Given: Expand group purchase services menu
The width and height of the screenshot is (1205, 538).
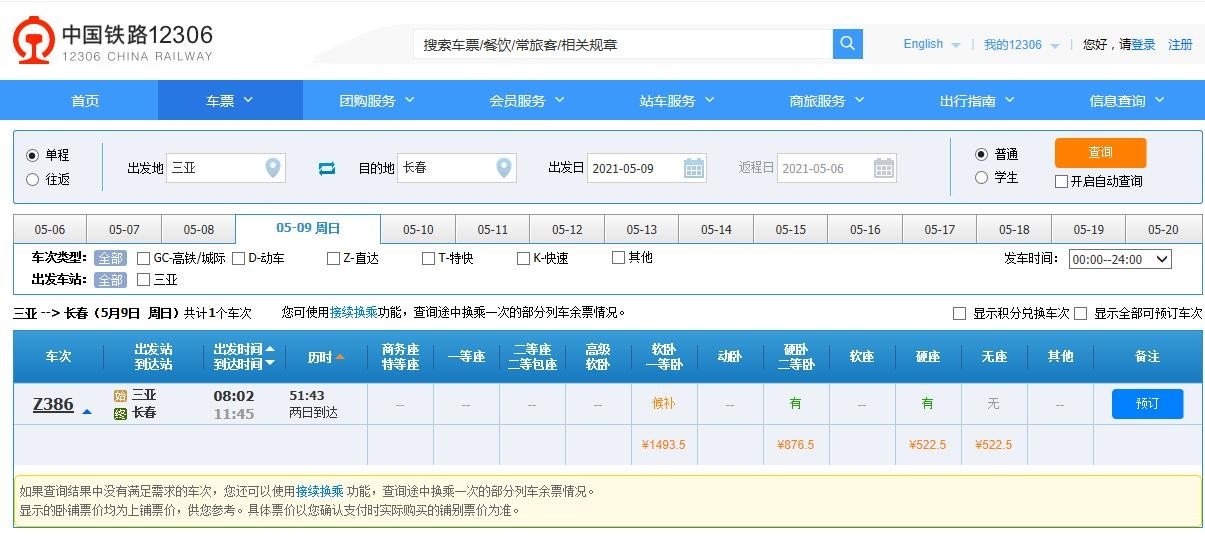Looking at the screenshot, I should click(x=377, y=100).
